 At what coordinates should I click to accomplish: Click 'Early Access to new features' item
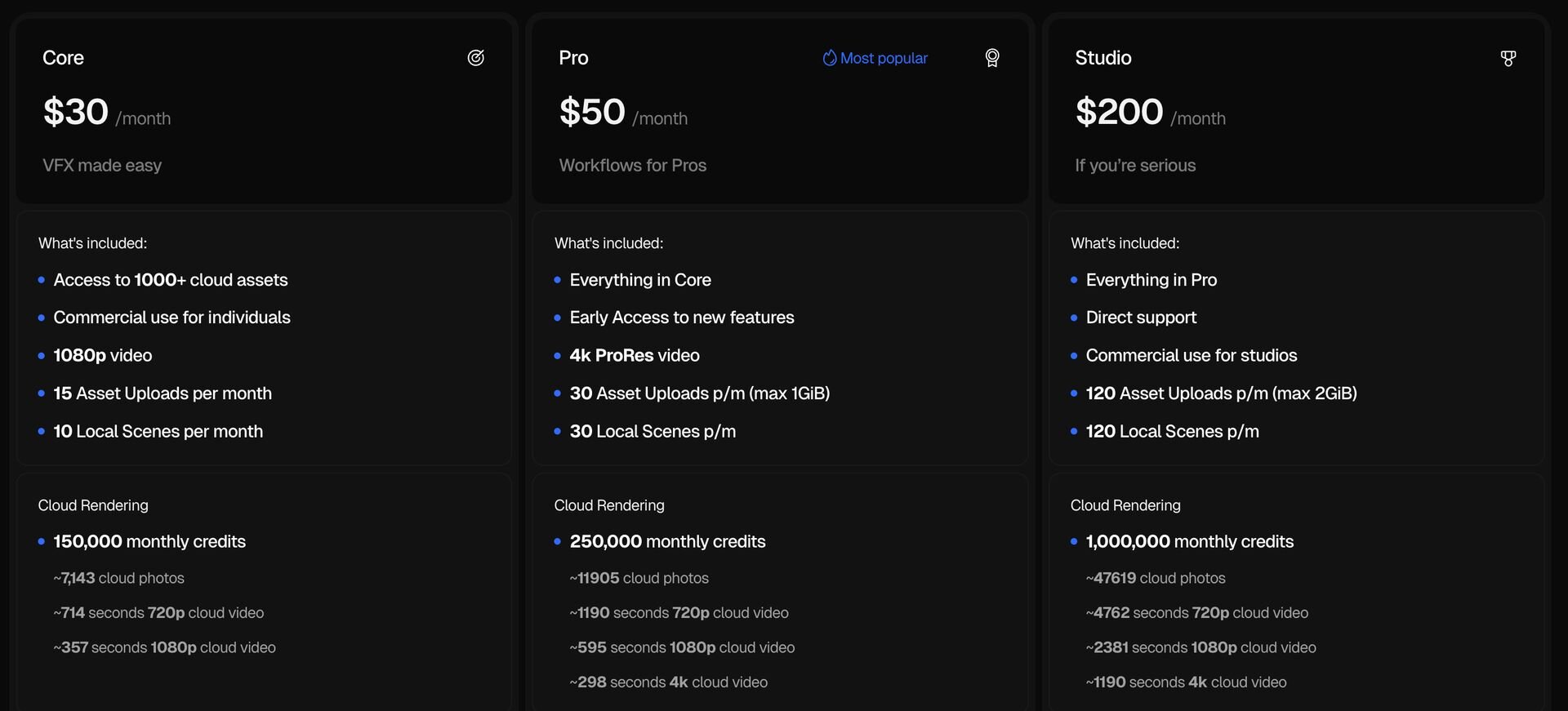tap(681, 318)
